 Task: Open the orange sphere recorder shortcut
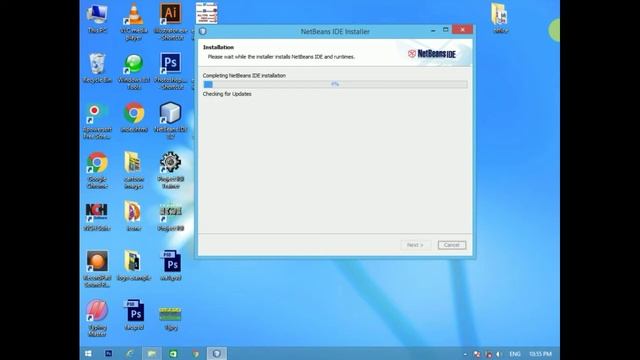[97, 269]
